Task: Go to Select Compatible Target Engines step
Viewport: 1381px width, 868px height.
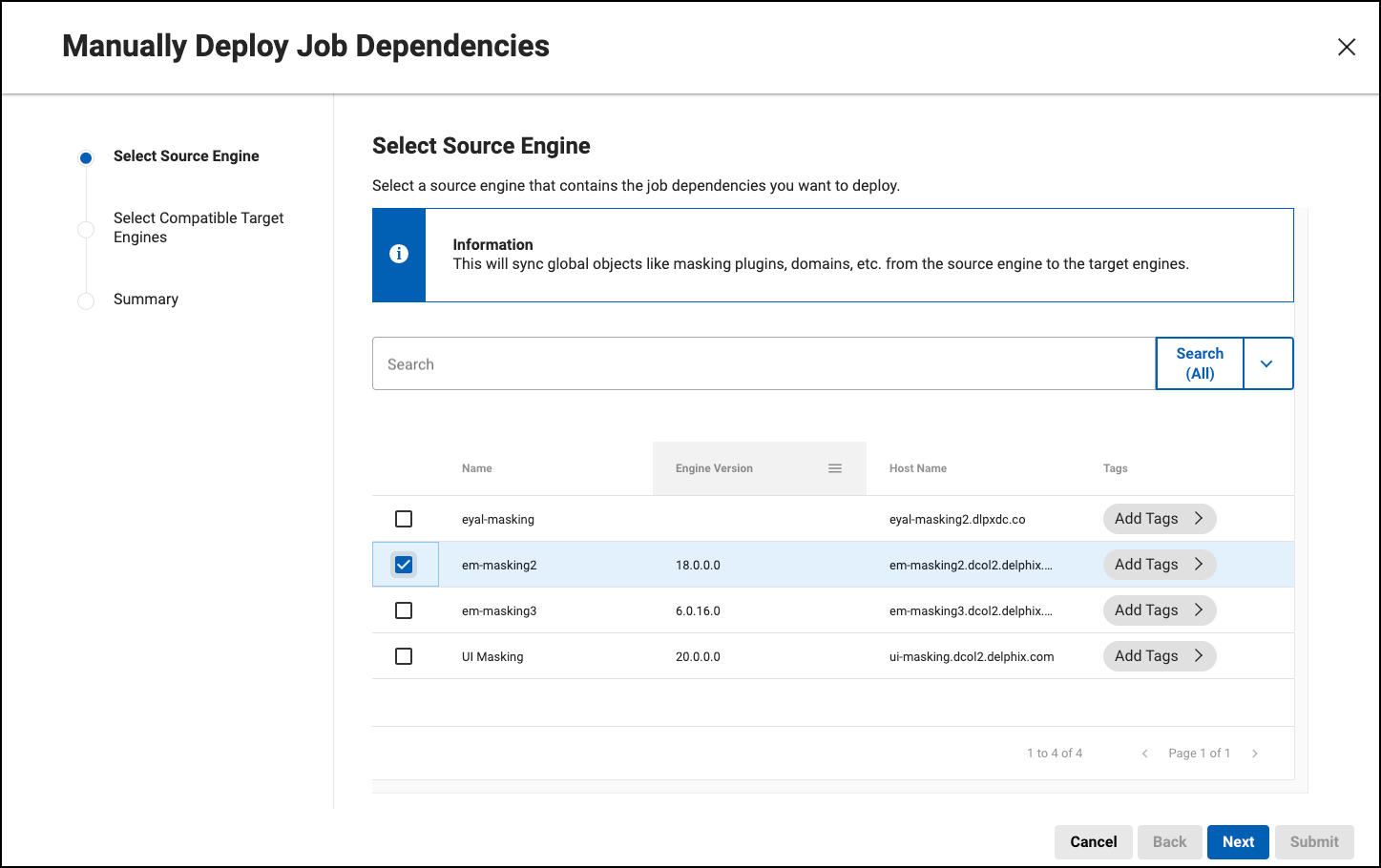Action: pyautogui.click(x=198, y=227)
